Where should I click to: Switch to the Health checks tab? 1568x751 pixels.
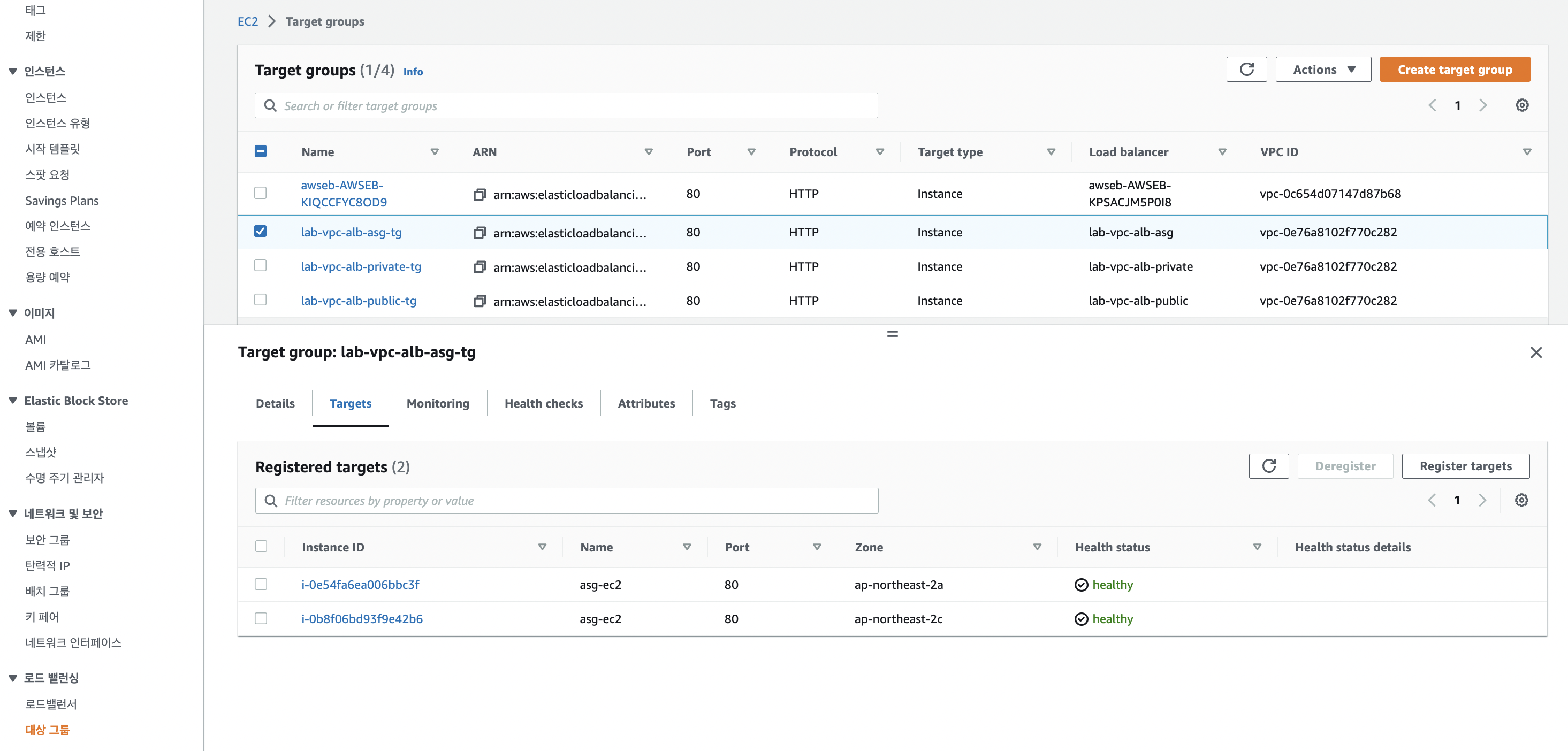[x=543, y=403]
